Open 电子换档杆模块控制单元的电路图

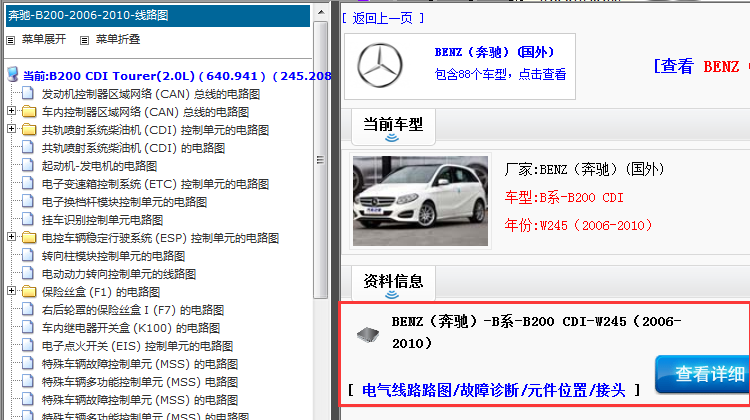tap(124, 202)
